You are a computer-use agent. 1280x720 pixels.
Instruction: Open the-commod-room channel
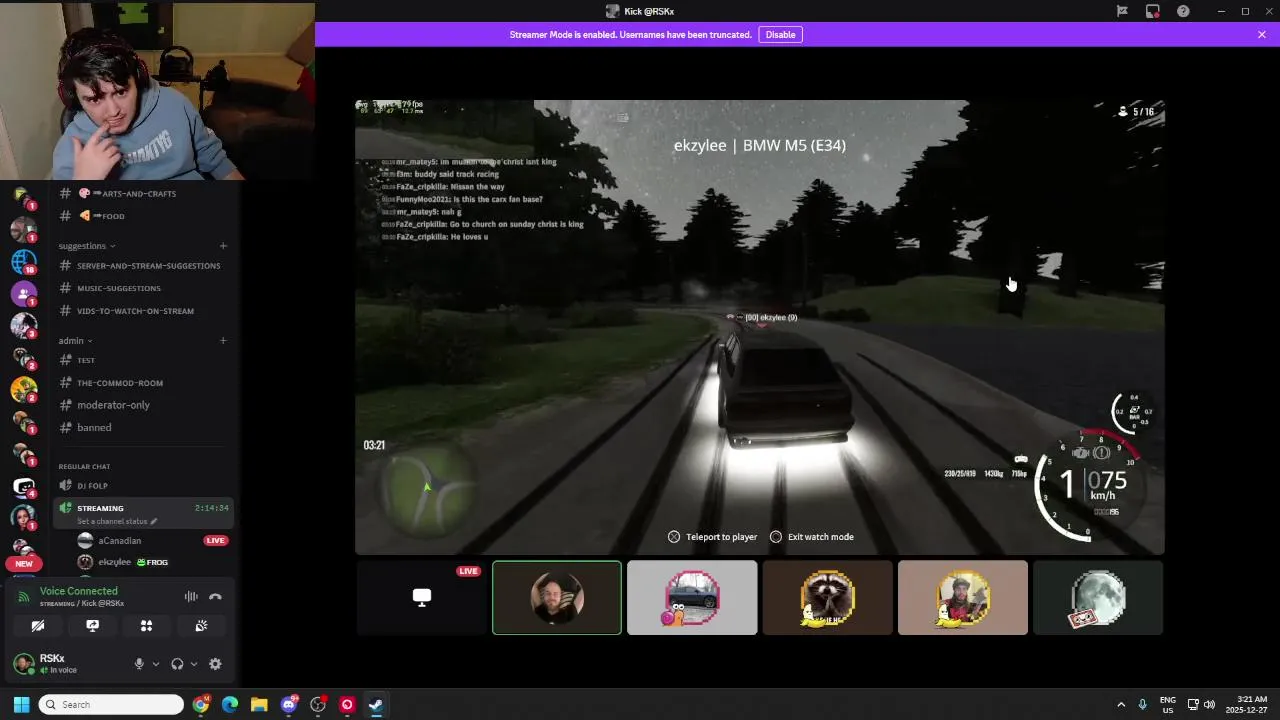pyautogui.click(x=143, y=383)
